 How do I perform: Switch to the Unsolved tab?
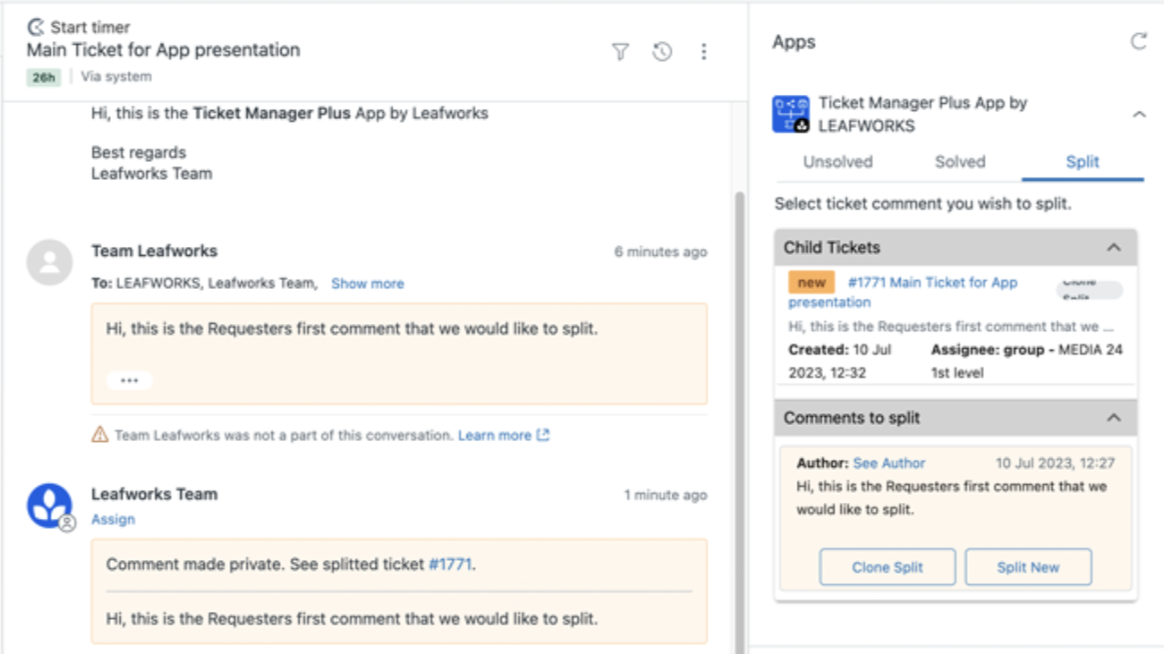837,162
